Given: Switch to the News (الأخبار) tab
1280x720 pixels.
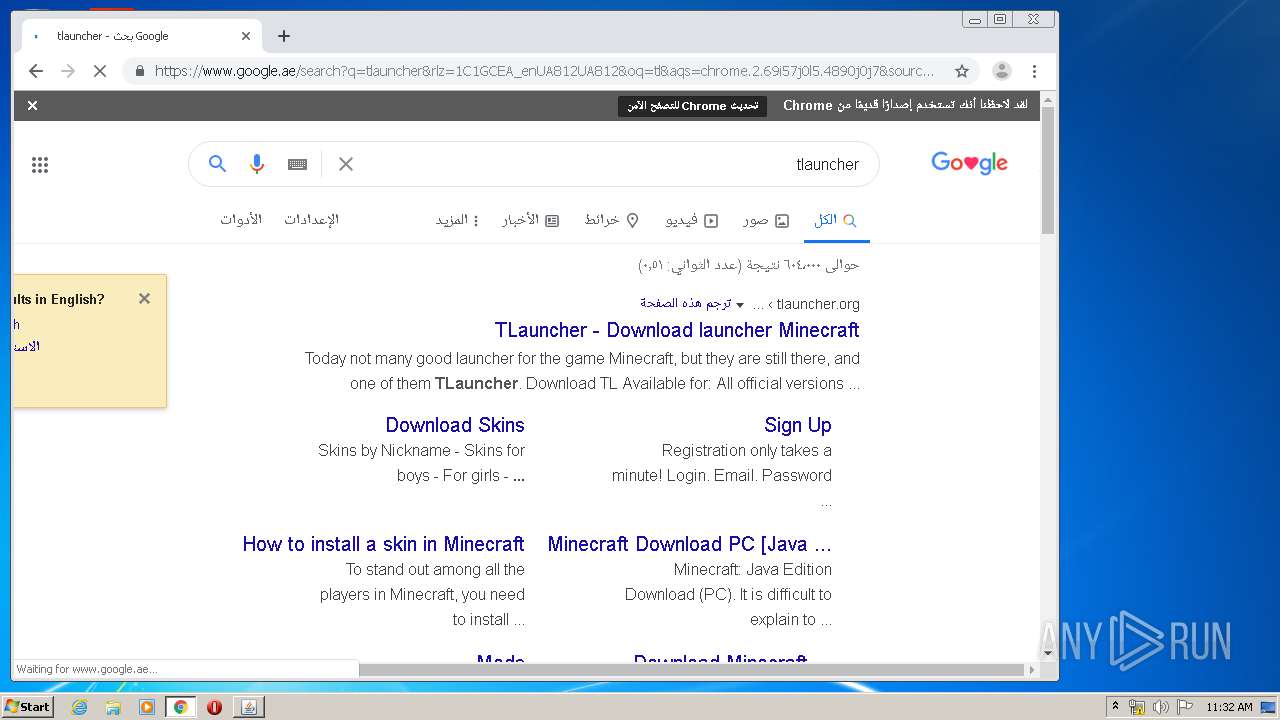Looking at the screenshot, I should 530,220.
